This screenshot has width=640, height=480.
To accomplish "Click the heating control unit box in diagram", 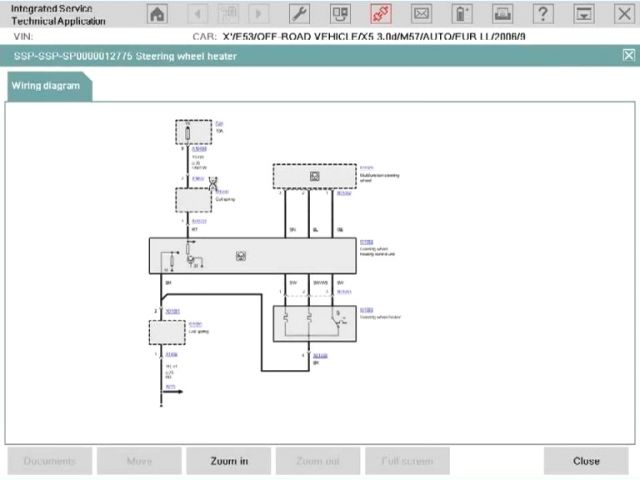I will (251, 256).
